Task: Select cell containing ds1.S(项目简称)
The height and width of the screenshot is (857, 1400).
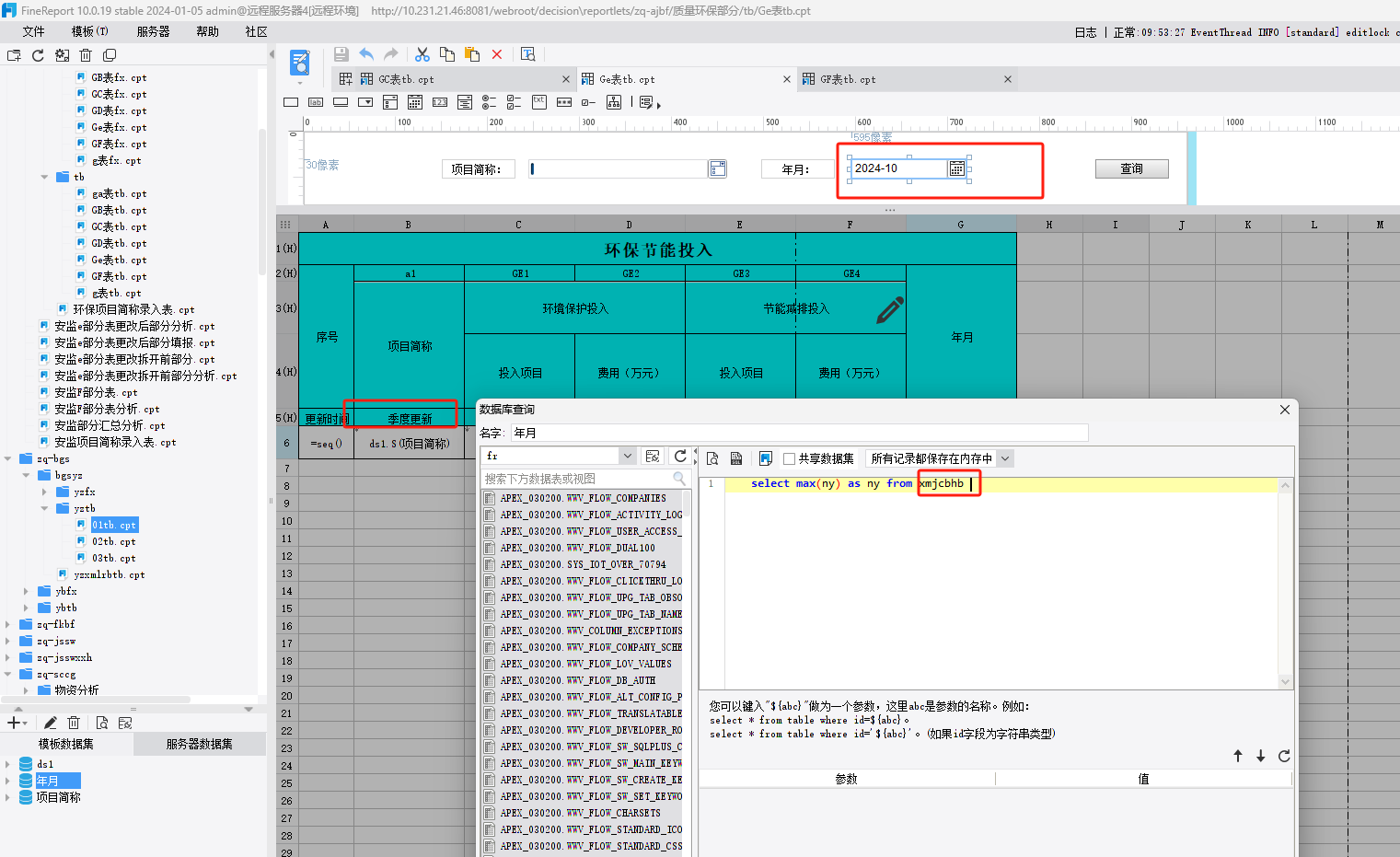Action: point(410,444)
